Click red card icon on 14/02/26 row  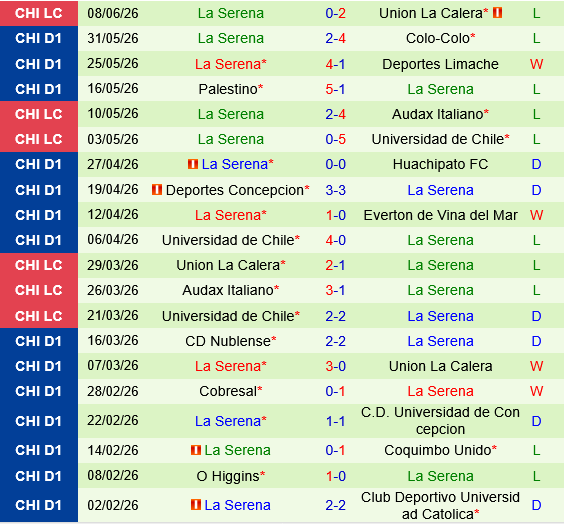(196, 450)
